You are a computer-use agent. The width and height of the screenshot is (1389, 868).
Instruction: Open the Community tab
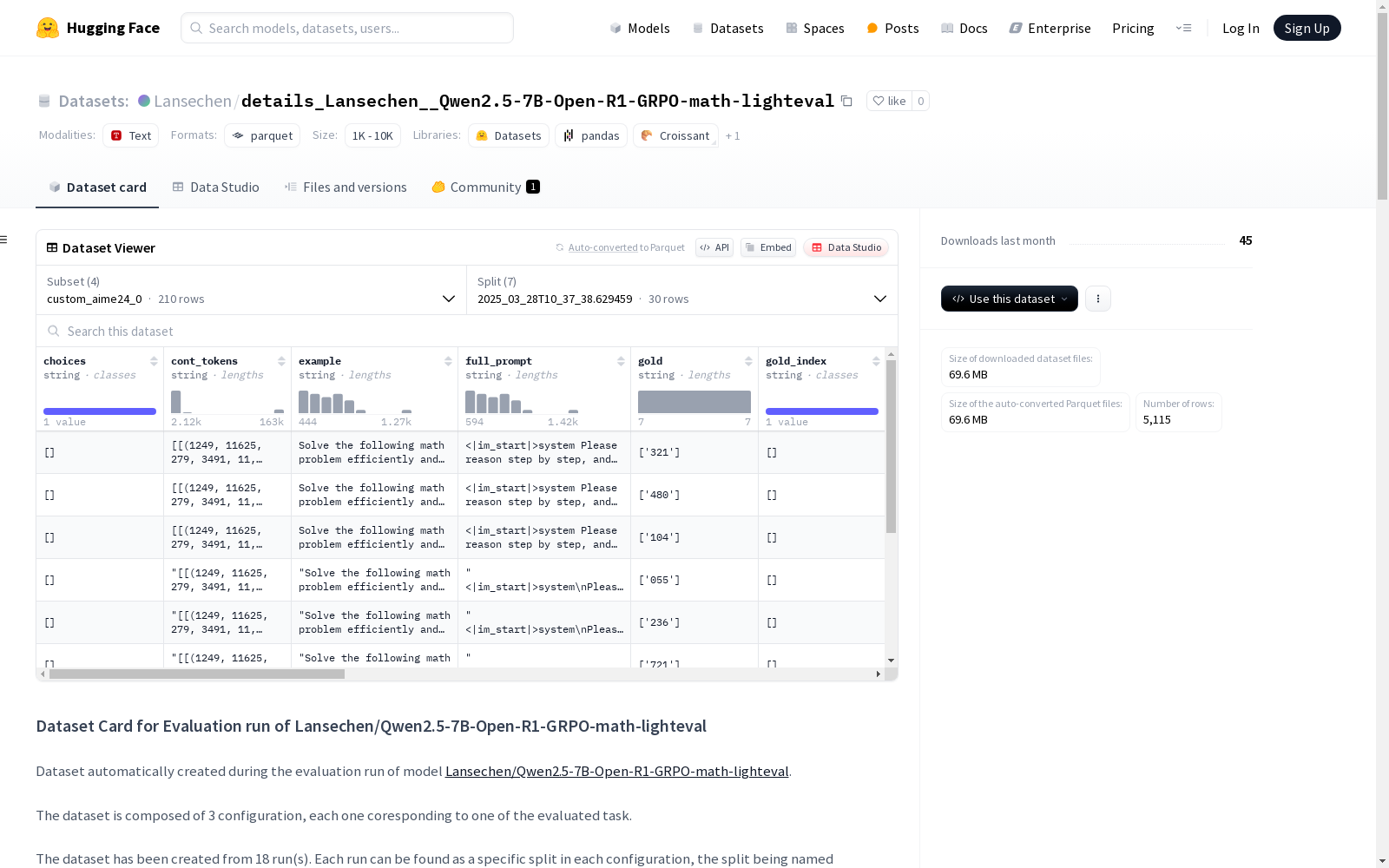click(486, 187)
